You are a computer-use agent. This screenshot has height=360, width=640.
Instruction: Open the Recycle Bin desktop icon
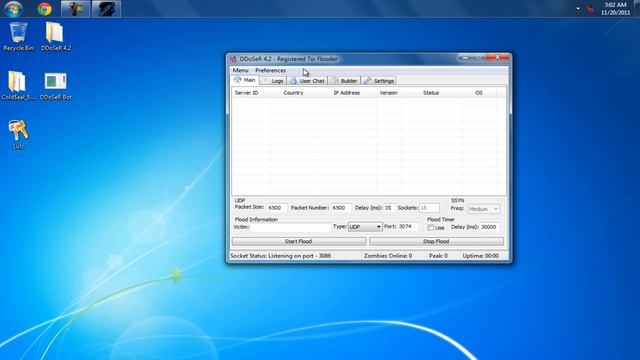tap(18, 36)
